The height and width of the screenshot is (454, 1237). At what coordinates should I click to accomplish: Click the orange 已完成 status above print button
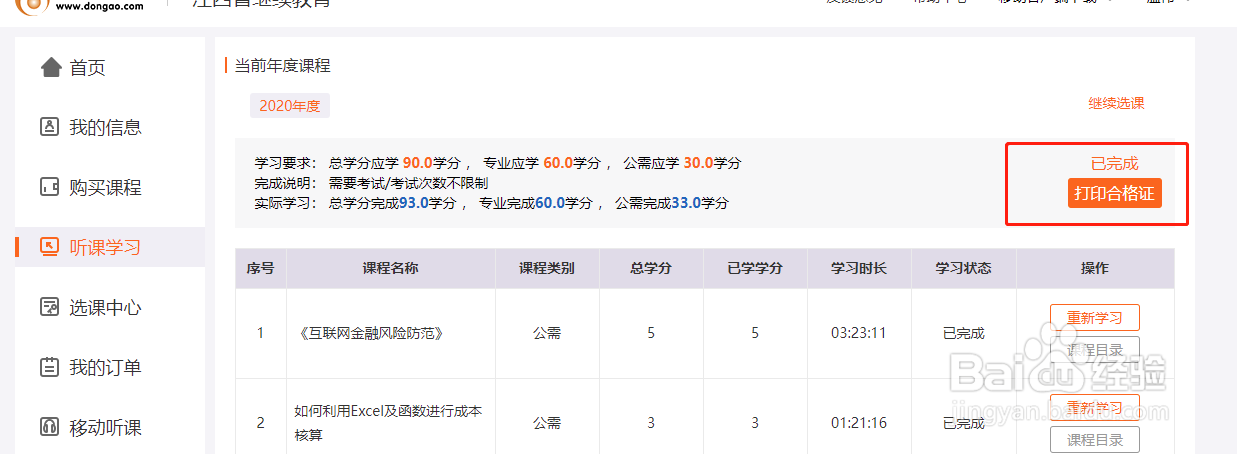pos(1114,163)
